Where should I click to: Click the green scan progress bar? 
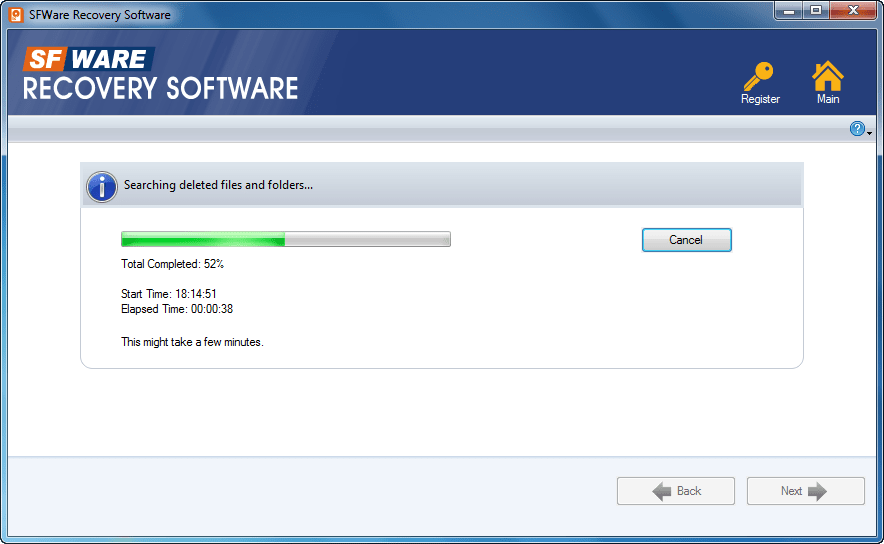click(x=286, y=239)
